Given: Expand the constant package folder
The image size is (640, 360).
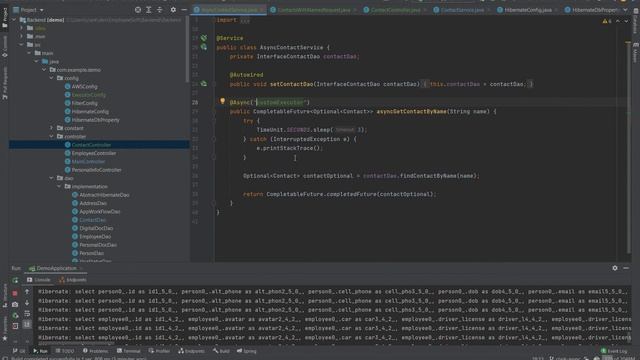Looking at the screenshot, I should point(51,128).
